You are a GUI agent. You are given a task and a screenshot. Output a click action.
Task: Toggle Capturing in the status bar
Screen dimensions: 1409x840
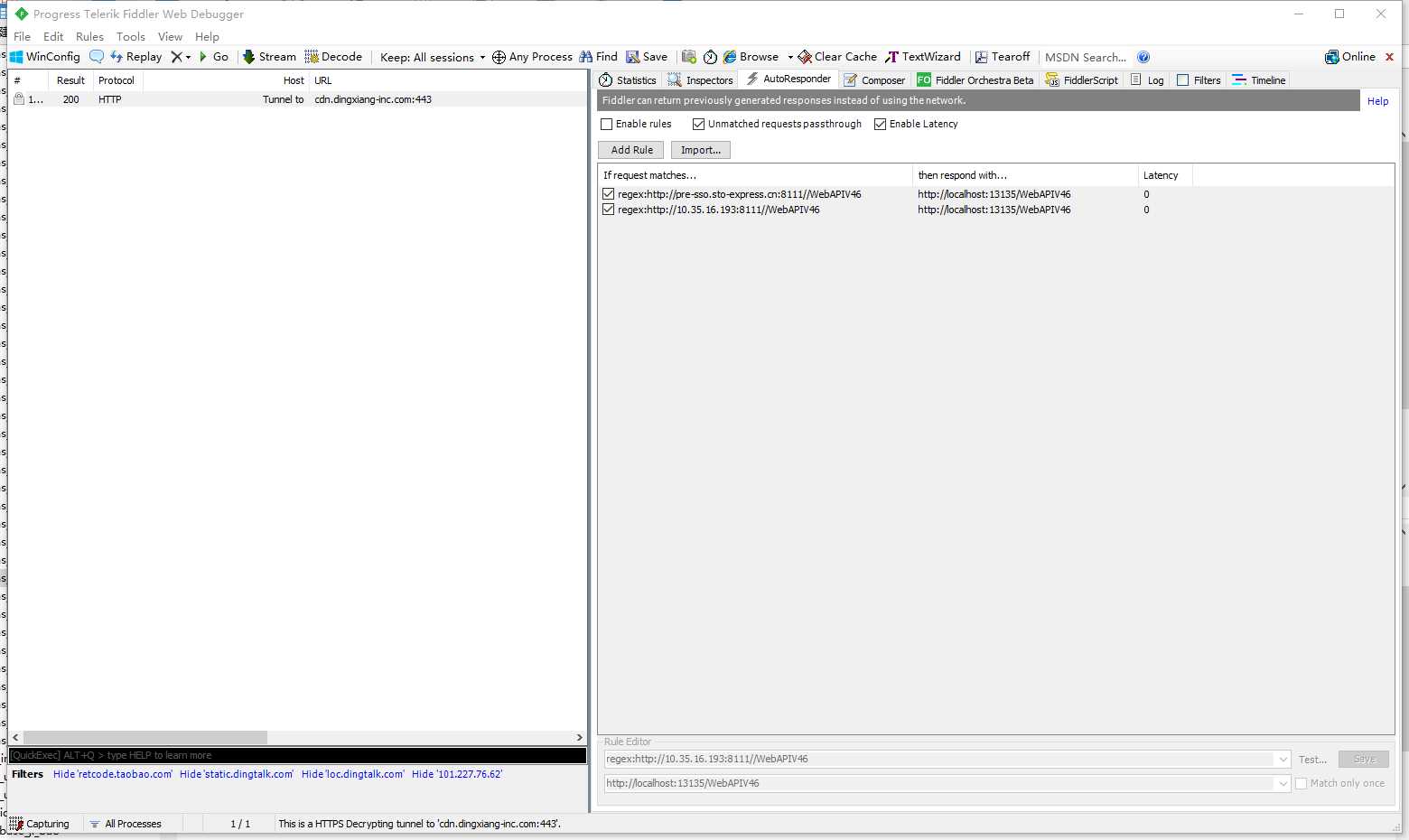pyautogui.click(x=40, y=824)
